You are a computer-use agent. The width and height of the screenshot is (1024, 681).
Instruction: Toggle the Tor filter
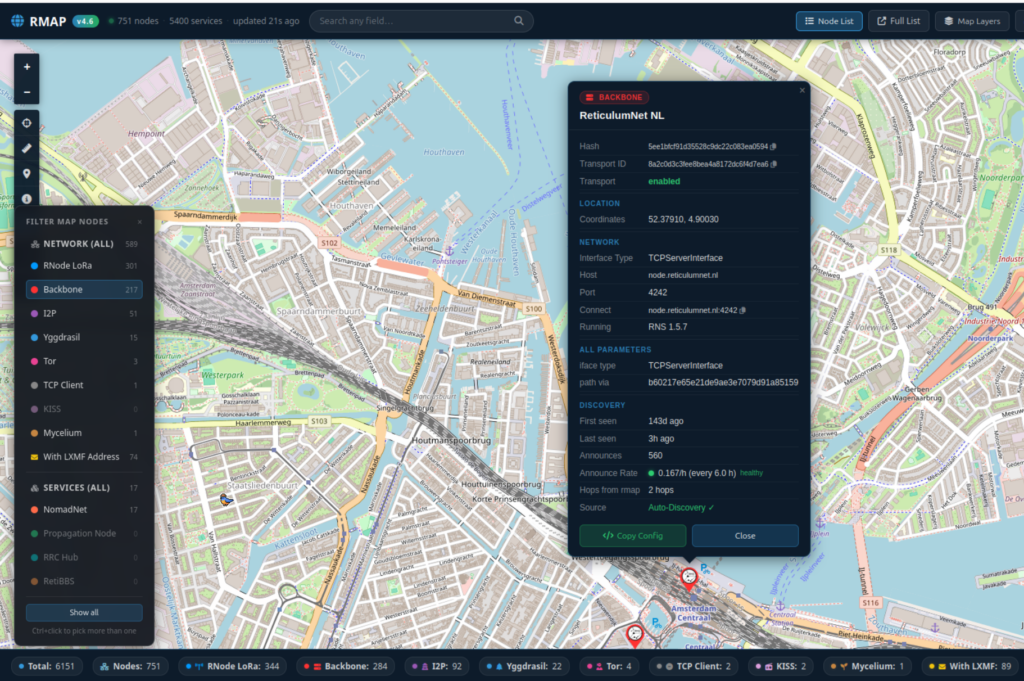(84, 361)
